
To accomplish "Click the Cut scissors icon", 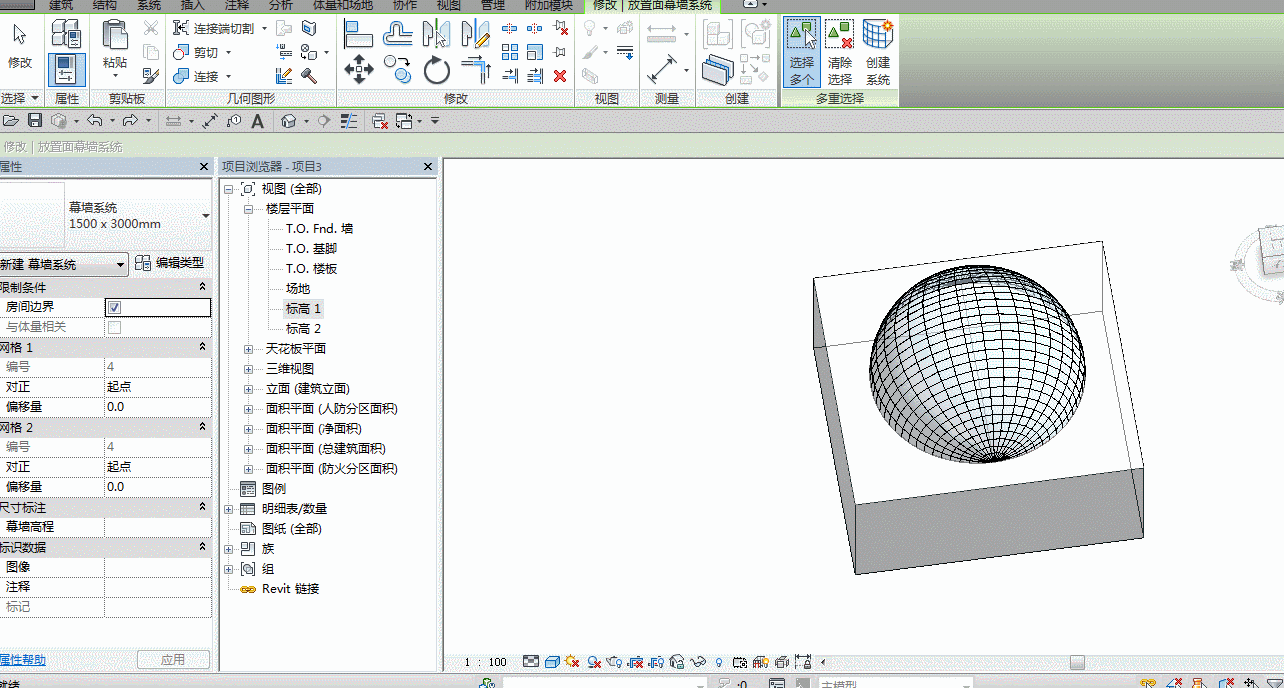I will point(151,28).
